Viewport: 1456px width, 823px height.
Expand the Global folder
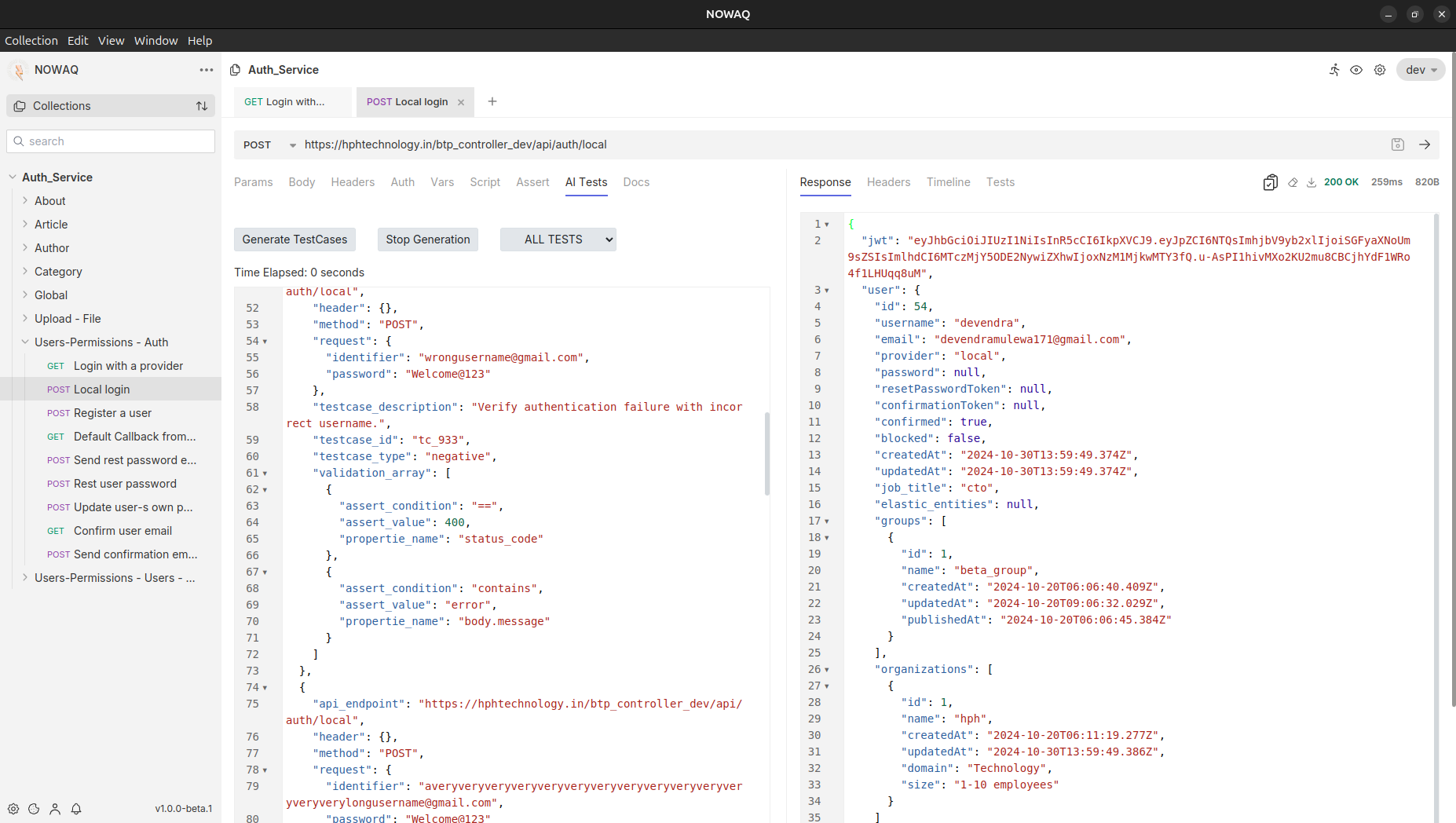25,295
